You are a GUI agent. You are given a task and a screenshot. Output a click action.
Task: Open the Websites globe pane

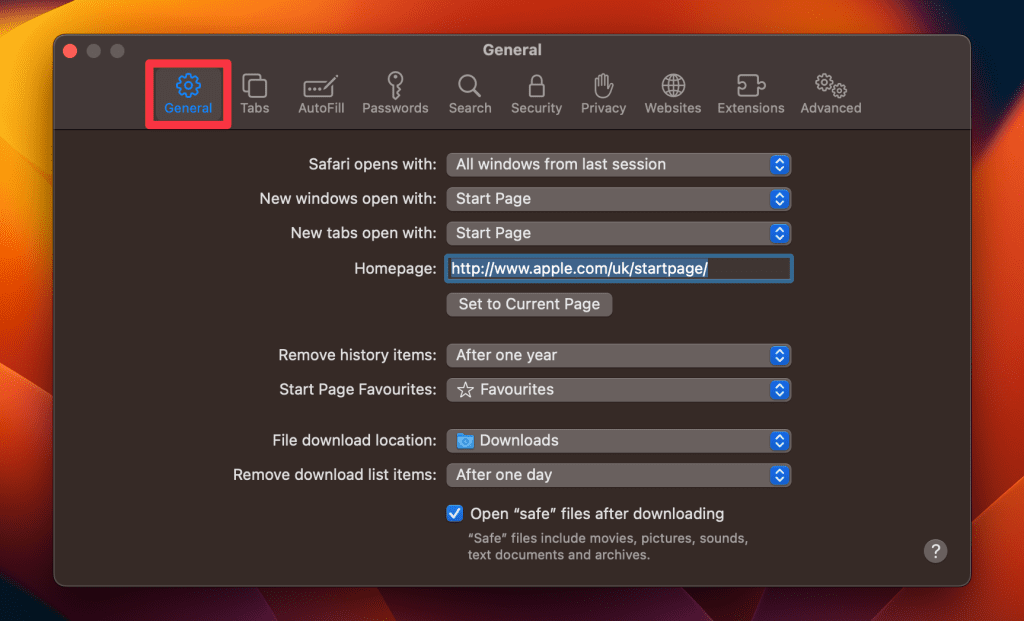[673, 94]
